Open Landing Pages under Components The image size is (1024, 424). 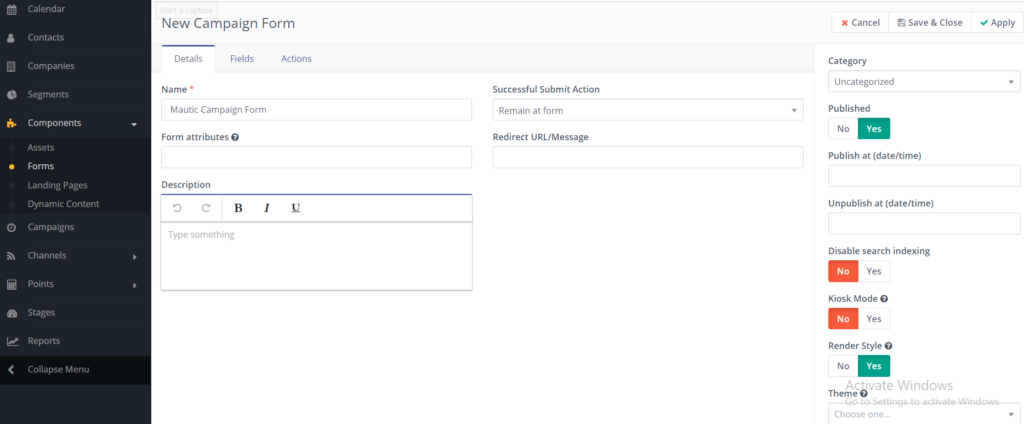pyautogui.click(x=57, y=185)
